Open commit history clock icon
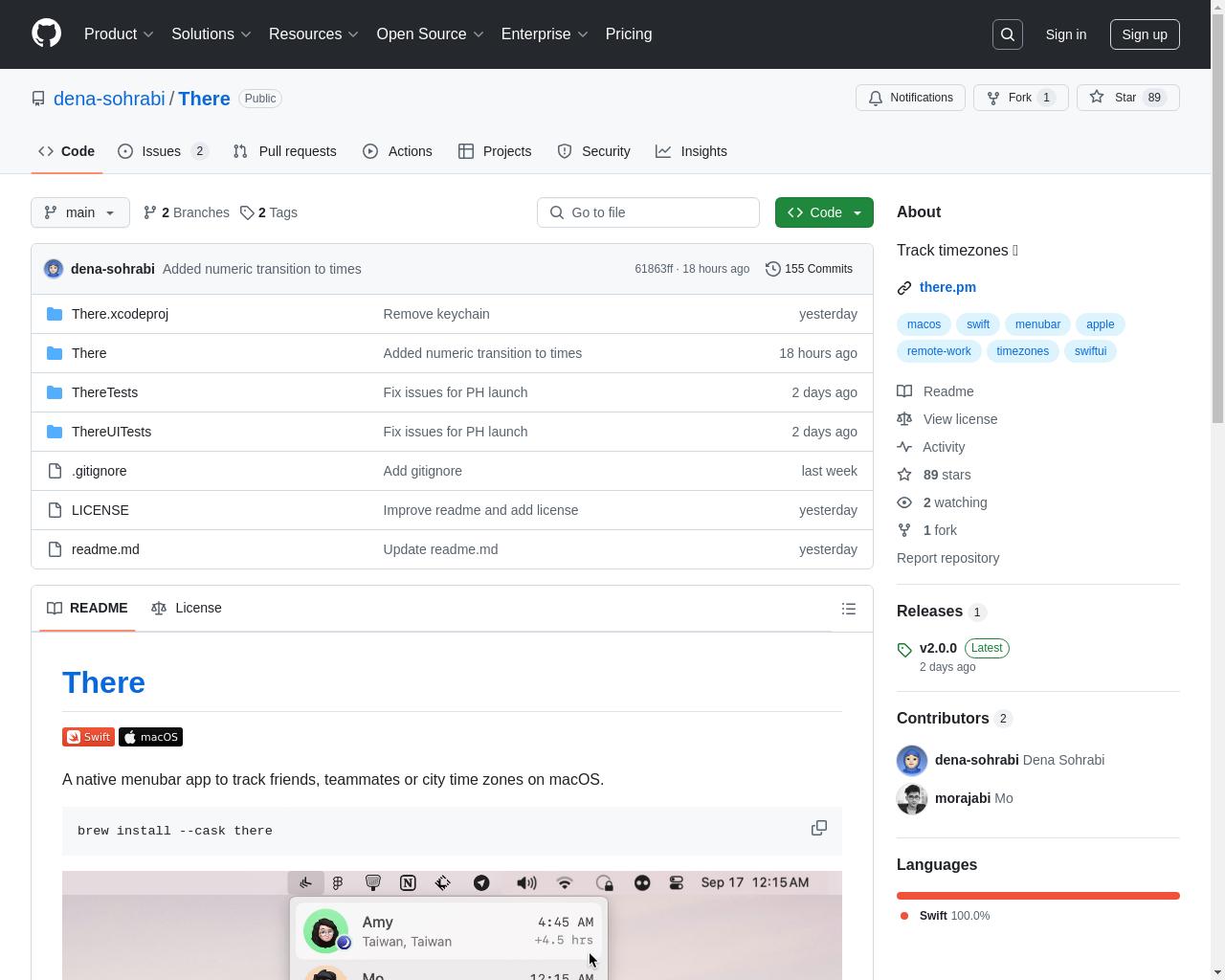The height and width of the screenshot is (980, 1225). [773, 269]
